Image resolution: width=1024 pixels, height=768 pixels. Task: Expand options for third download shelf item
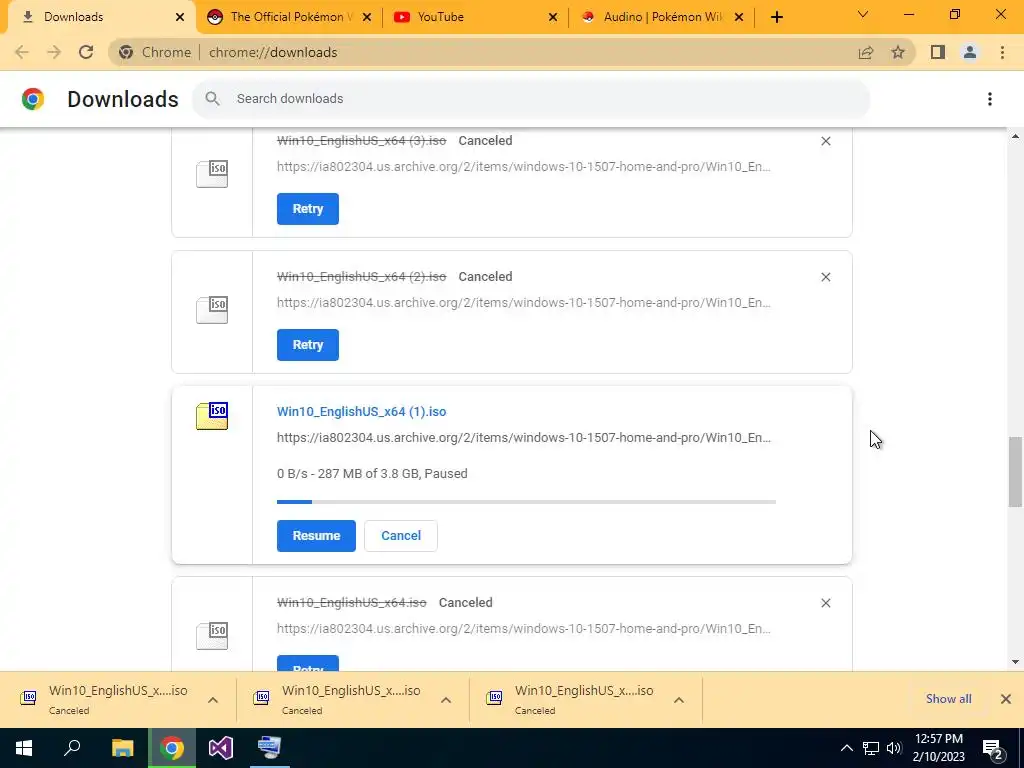pyautogui.click(x=679, y=700)
